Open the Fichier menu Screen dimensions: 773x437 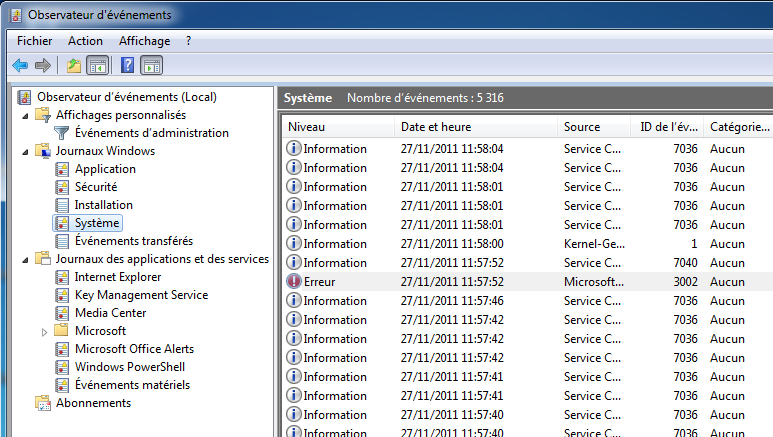34,41
